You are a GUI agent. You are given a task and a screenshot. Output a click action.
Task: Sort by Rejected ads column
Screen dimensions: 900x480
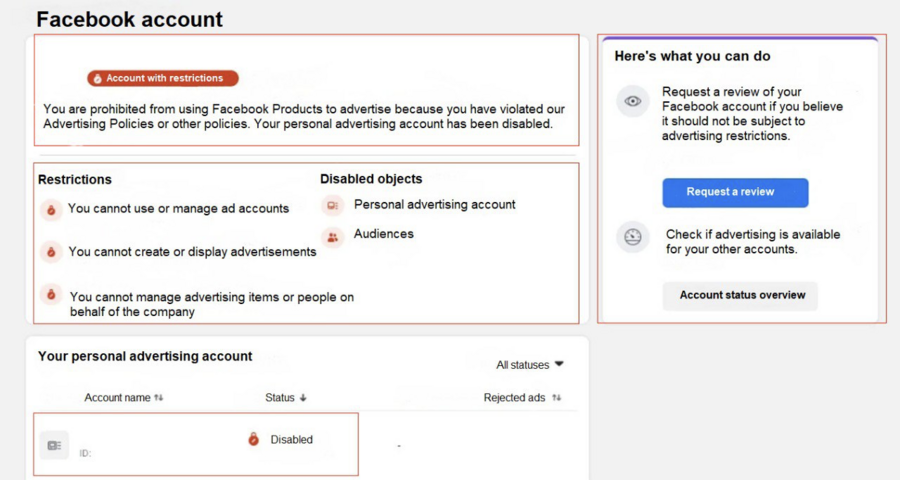(x=557, y=397)
